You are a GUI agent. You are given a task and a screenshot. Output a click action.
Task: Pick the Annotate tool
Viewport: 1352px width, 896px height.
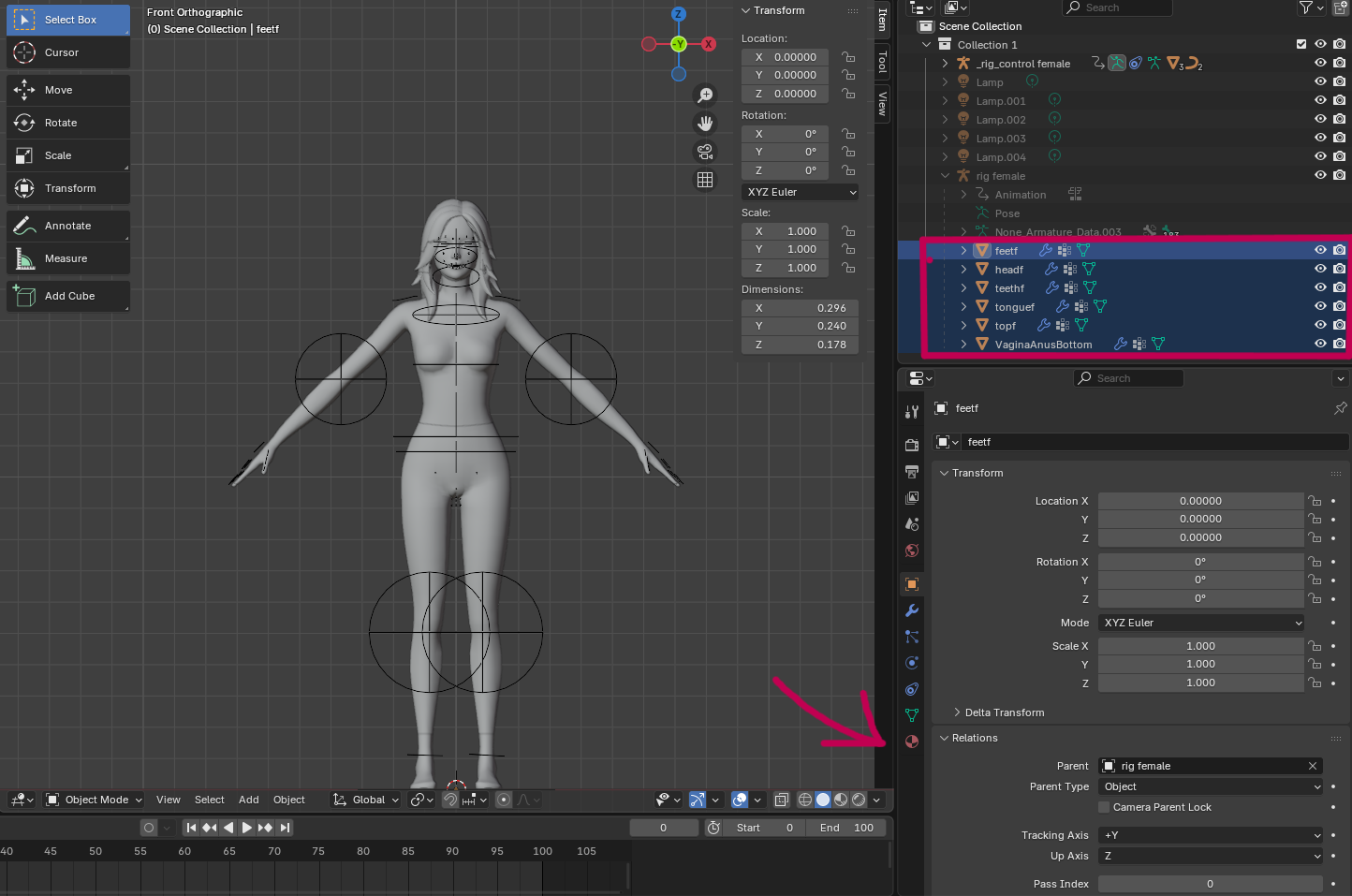[68, 226]
